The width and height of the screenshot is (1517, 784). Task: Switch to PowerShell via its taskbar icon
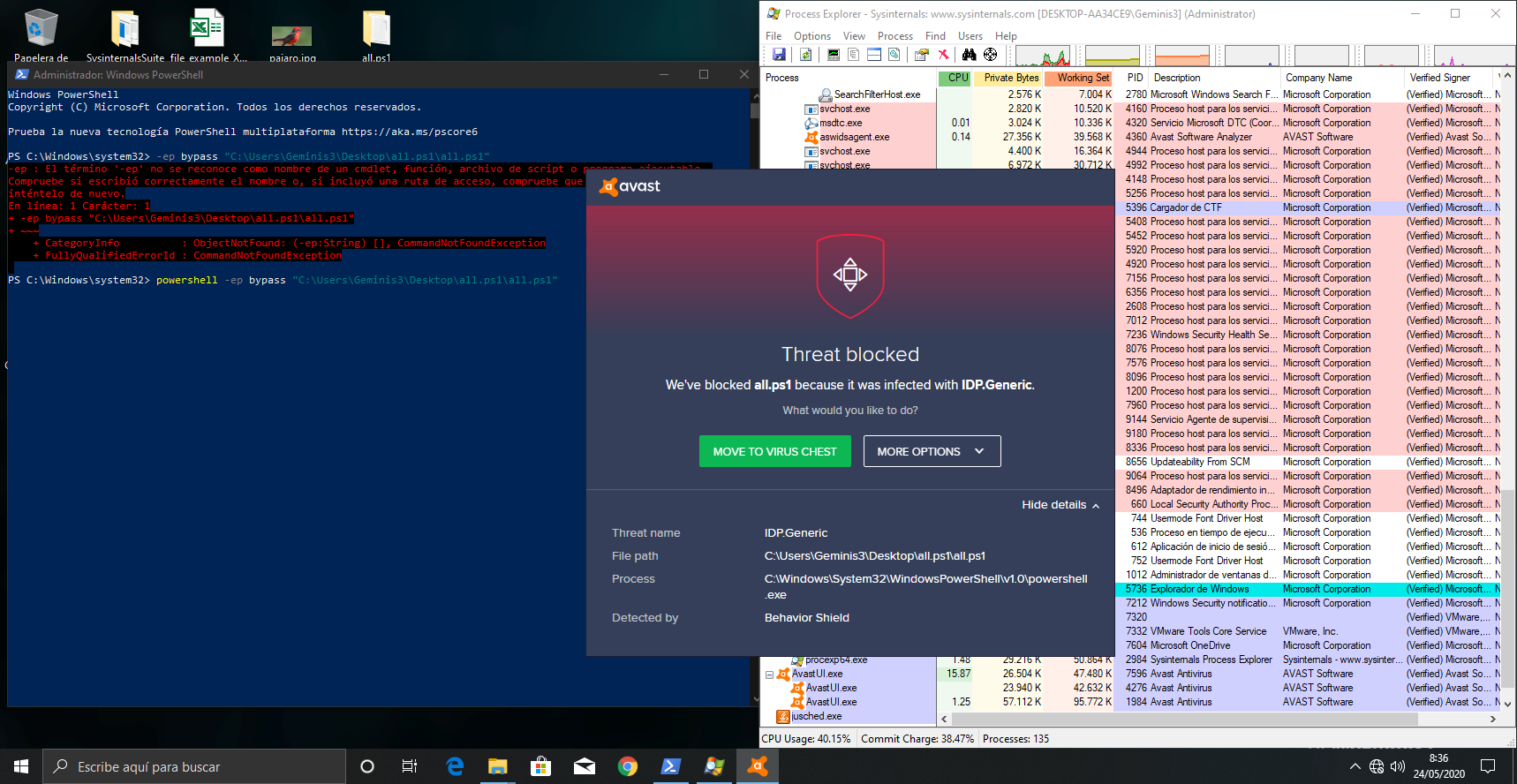tap(671, 766)
